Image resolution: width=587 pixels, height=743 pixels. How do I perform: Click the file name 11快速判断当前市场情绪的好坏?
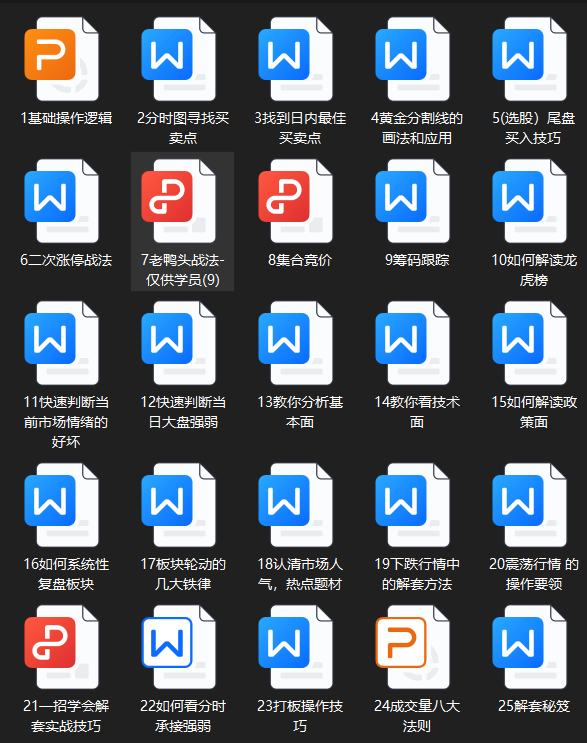[x=66, y=422]
